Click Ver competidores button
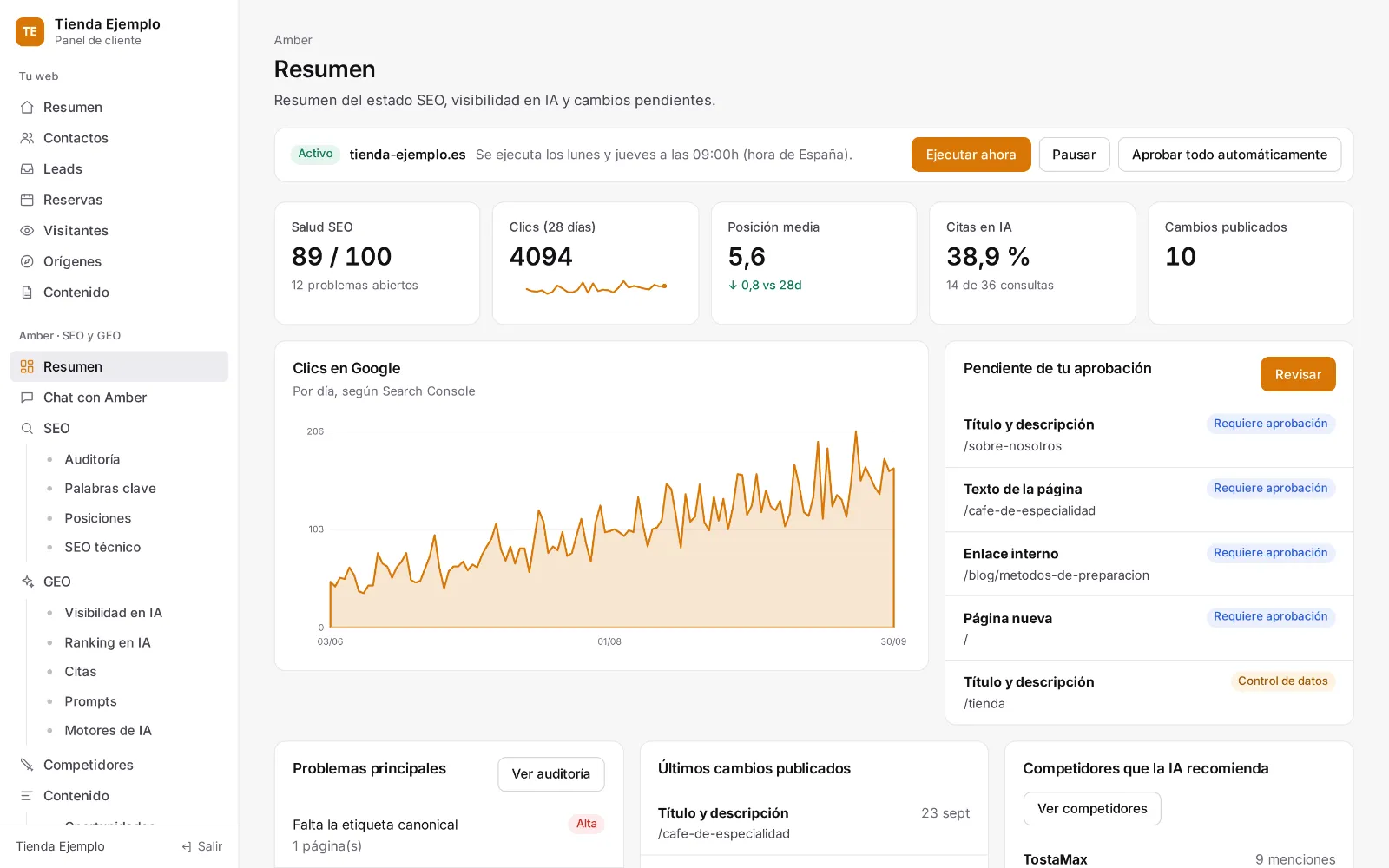The width and height of the screenshot is (1389, 868). (1092, 809)
